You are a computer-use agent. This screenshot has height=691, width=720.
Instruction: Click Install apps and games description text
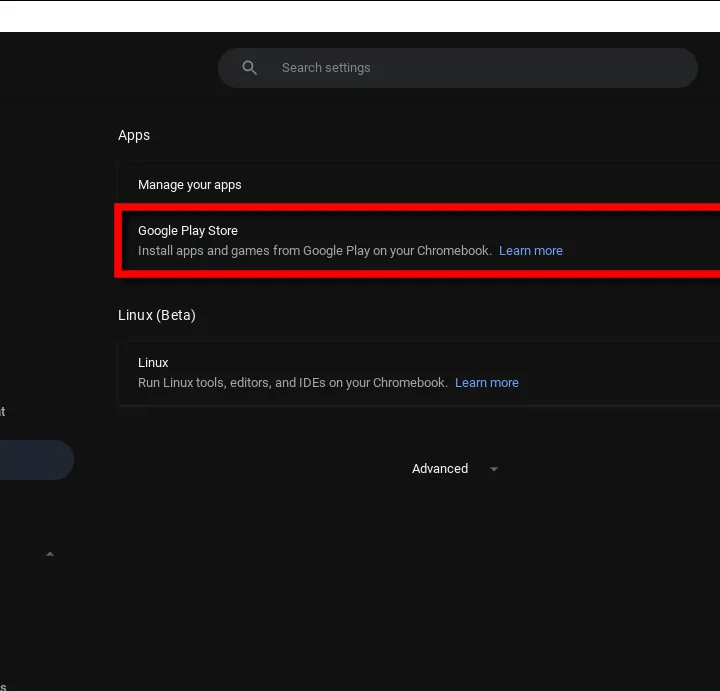coord(315,251)
